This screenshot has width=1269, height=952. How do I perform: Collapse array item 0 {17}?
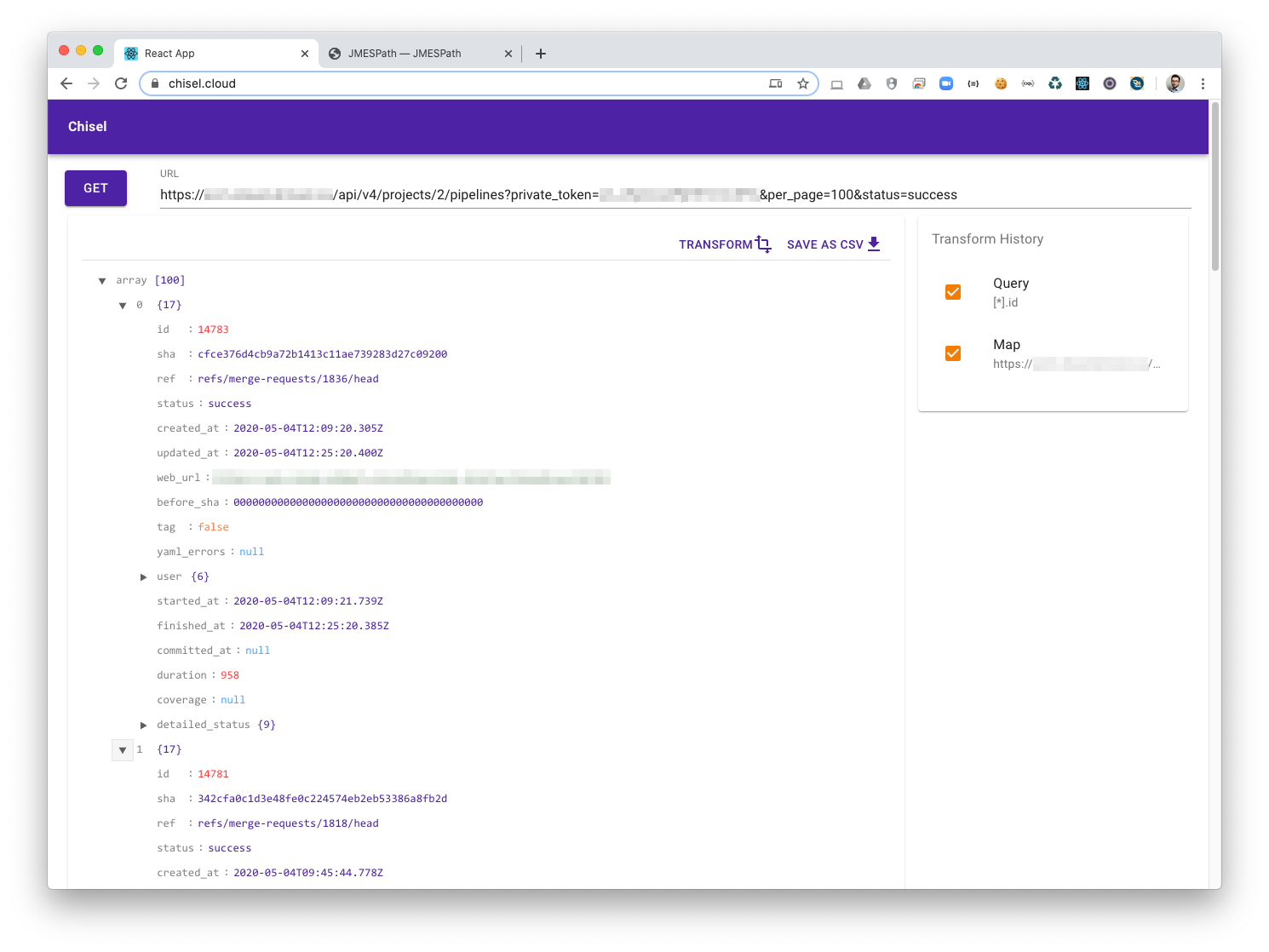(x=123, y=306)
